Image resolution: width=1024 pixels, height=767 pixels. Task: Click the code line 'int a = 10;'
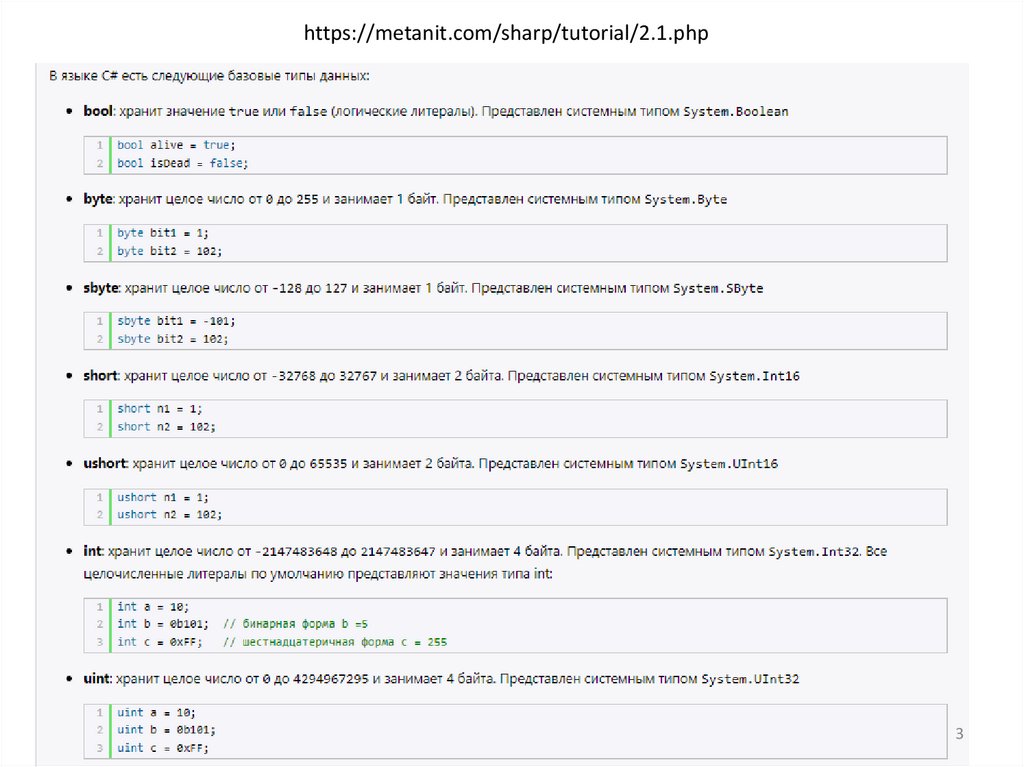coord(152,606)
